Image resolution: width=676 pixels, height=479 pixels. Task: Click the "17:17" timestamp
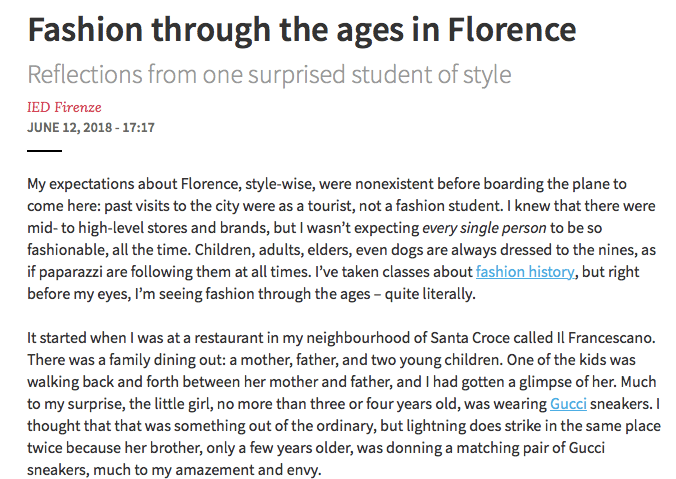(138, 127)
